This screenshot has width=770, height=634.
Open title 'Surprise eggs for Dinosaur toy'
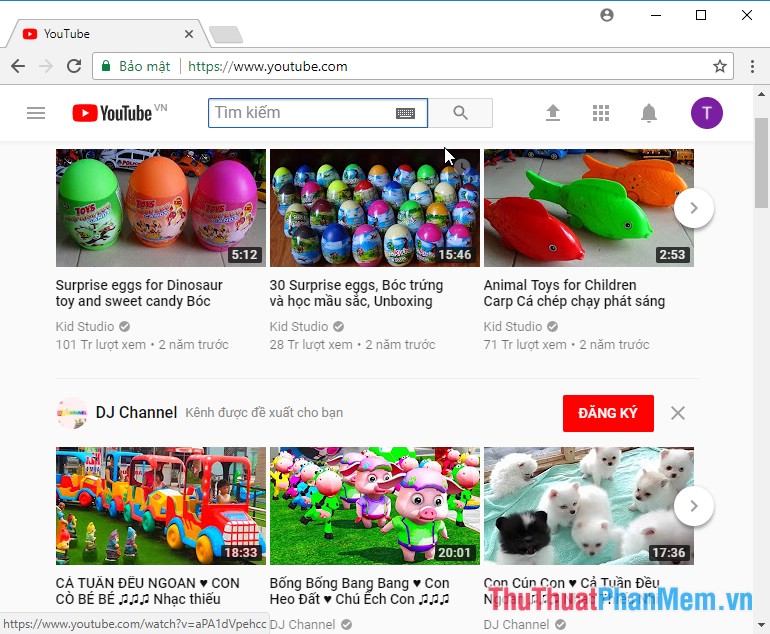(139, 293)
